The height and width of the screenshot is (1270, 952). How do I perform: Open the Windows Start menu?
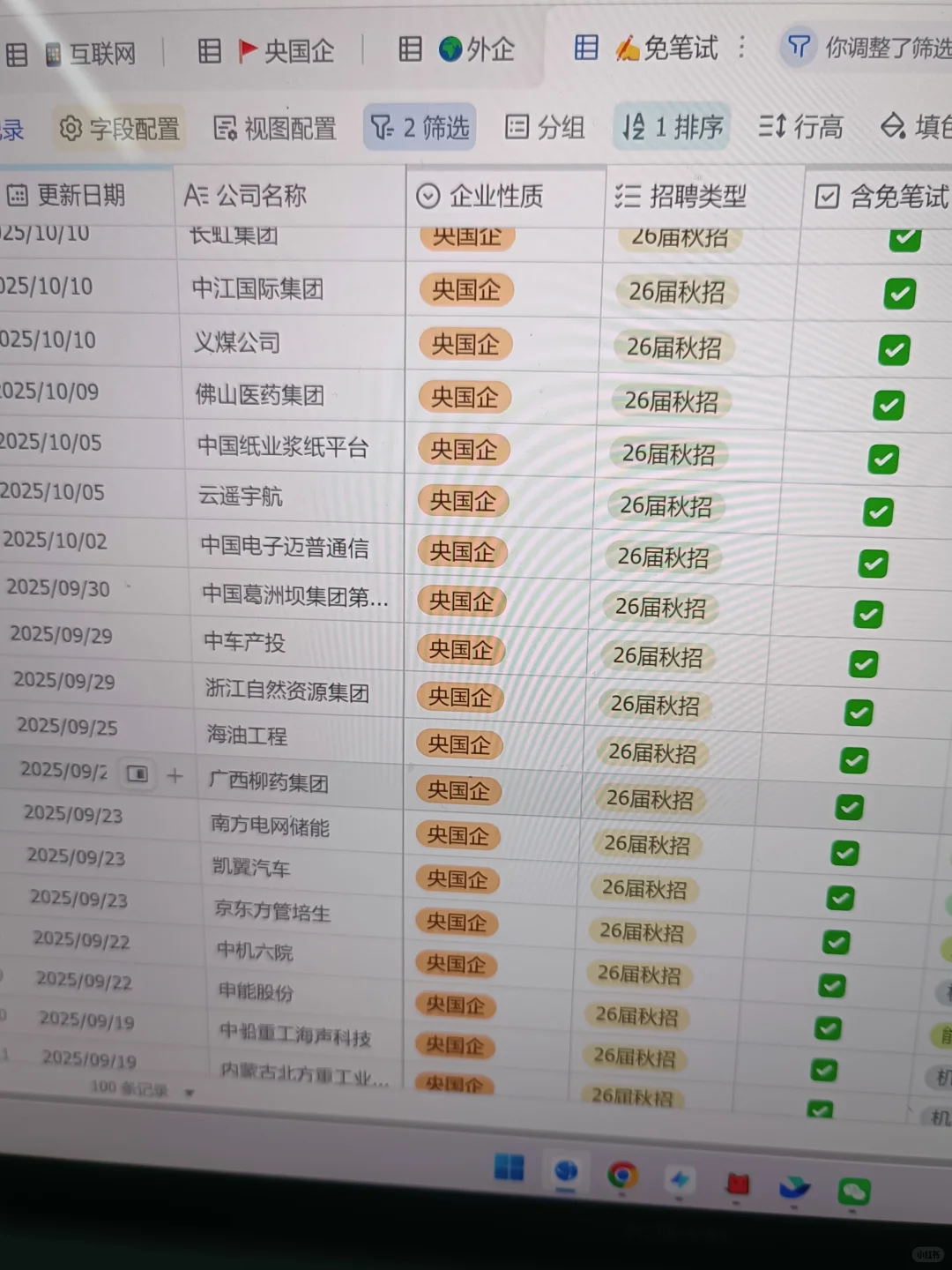click(509, 1168)
